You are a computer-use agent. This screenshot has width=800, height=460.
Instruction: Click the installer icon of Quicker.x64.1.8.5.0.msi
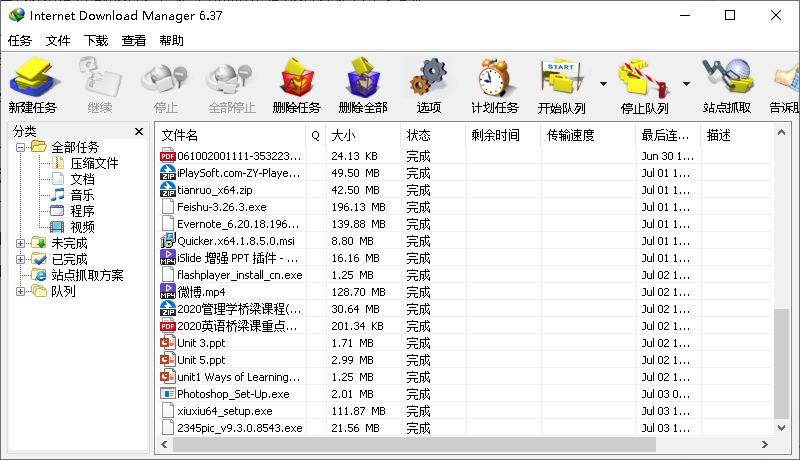pyautogui.click(x=168, y=240)
